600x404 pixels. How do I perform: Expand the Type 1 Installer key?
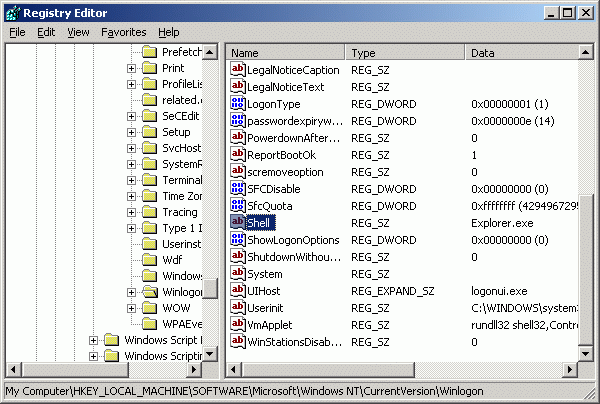[x=131, y=228]
